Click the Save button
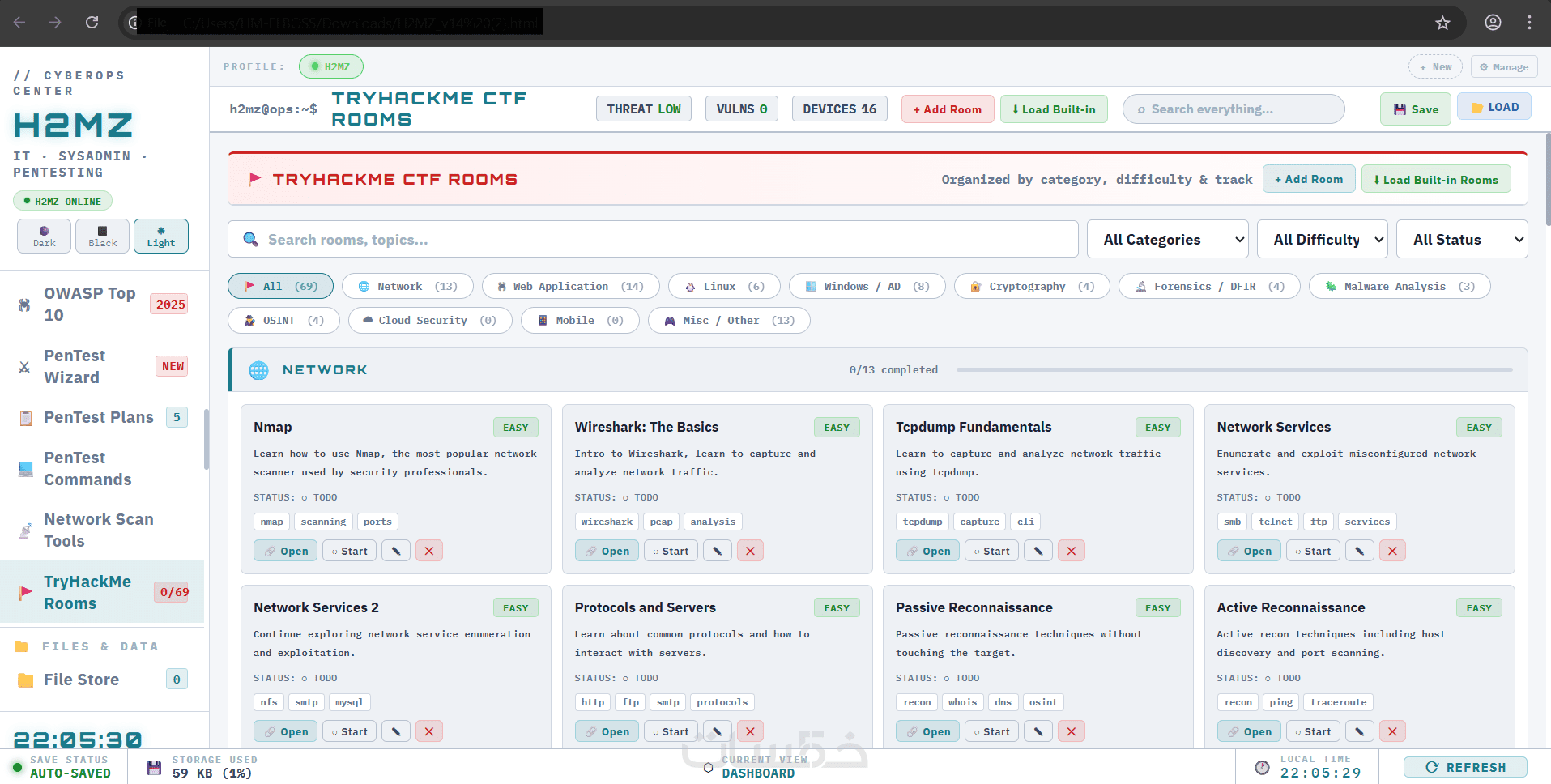 tap(1416, 109)
